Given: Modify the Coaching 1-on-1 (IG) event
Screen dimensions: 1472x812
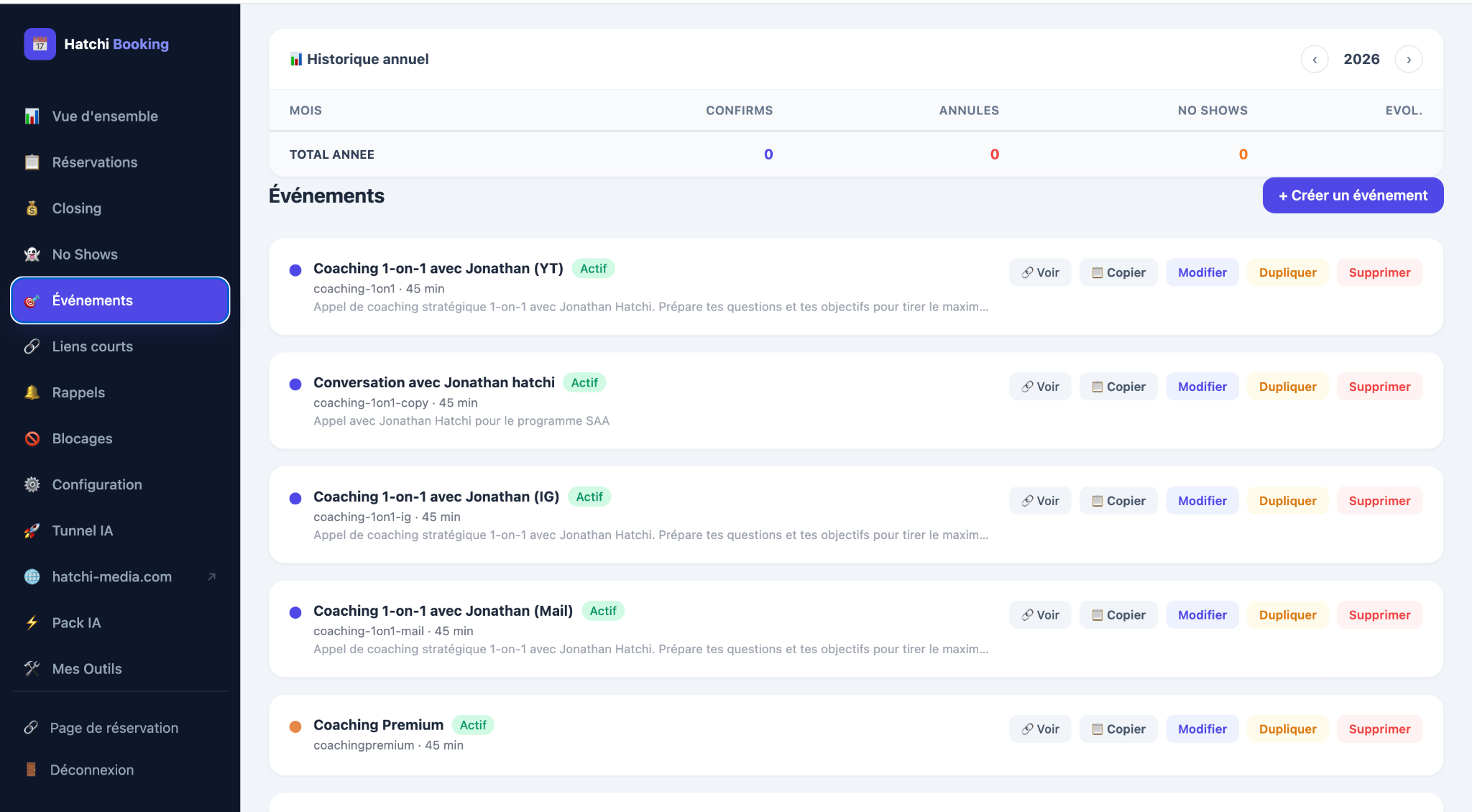Looking at the screenshot, I should [1202, 501].
